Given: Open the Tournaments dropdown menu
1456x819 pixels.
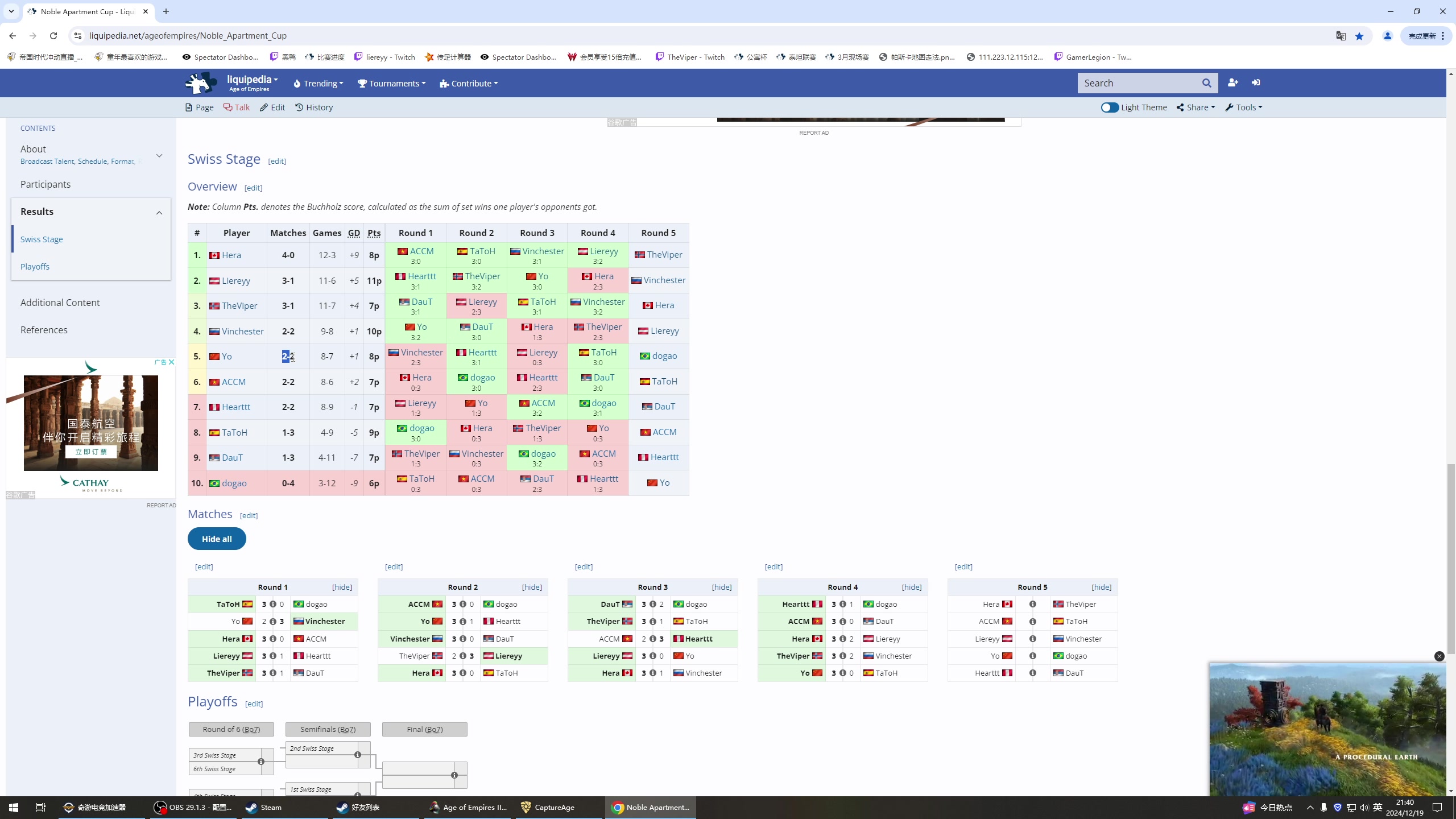Looking at the screenshot, I should pyautogui.click(x=391, y=84).
